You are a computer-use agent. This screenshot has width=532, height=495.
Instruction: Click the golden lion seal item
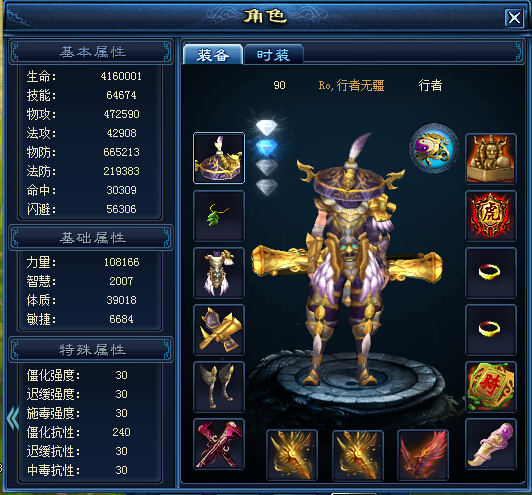tap(491, 159)
